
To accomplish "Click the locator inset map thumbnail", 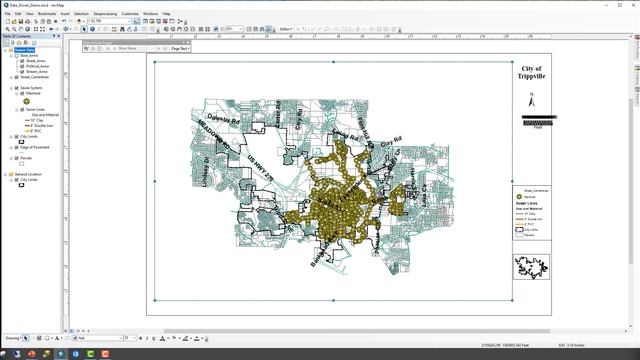I will [531, 267].
